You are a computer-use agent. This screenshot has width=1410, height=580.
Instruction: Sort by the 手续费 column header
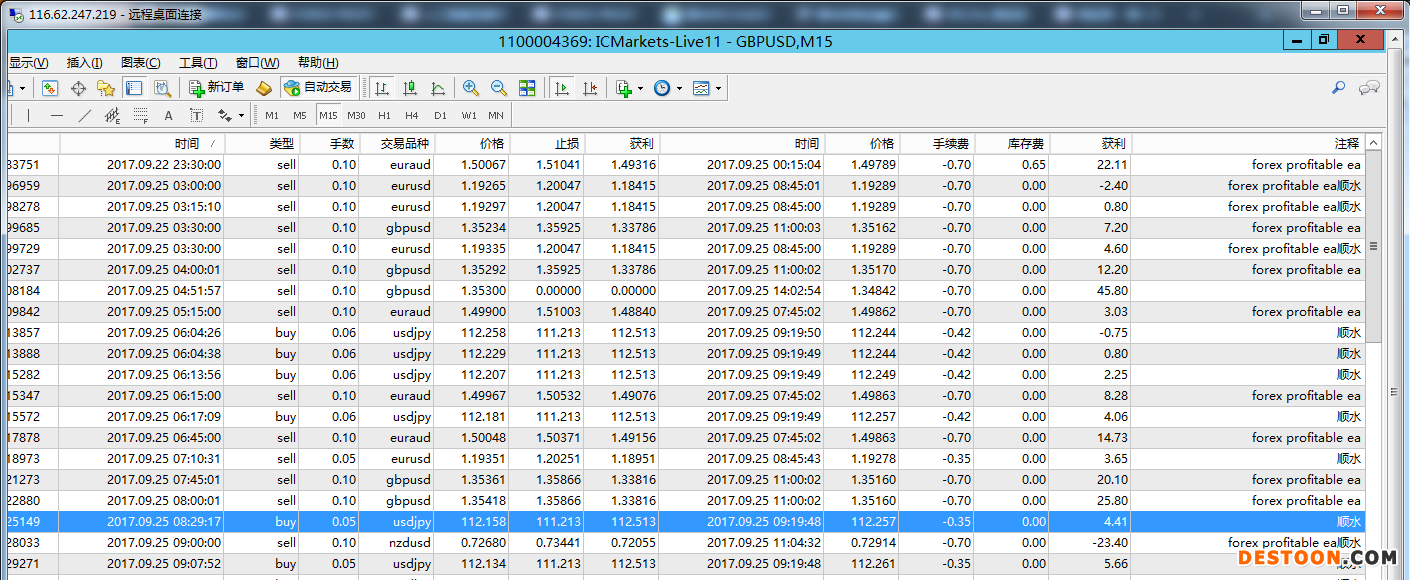[937, 144]
